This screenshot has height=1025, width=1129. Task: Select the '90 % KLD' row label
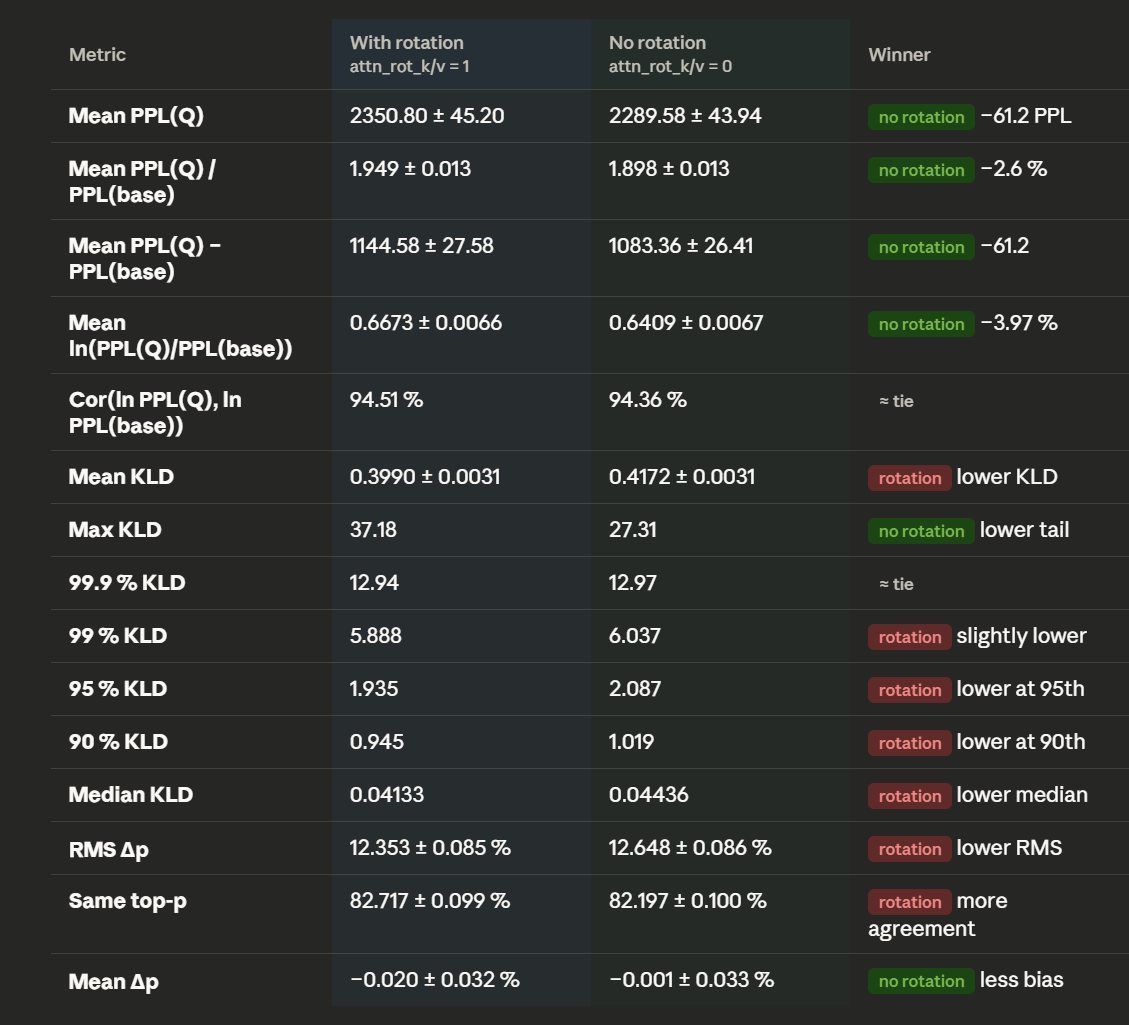[x=119, y=742]
